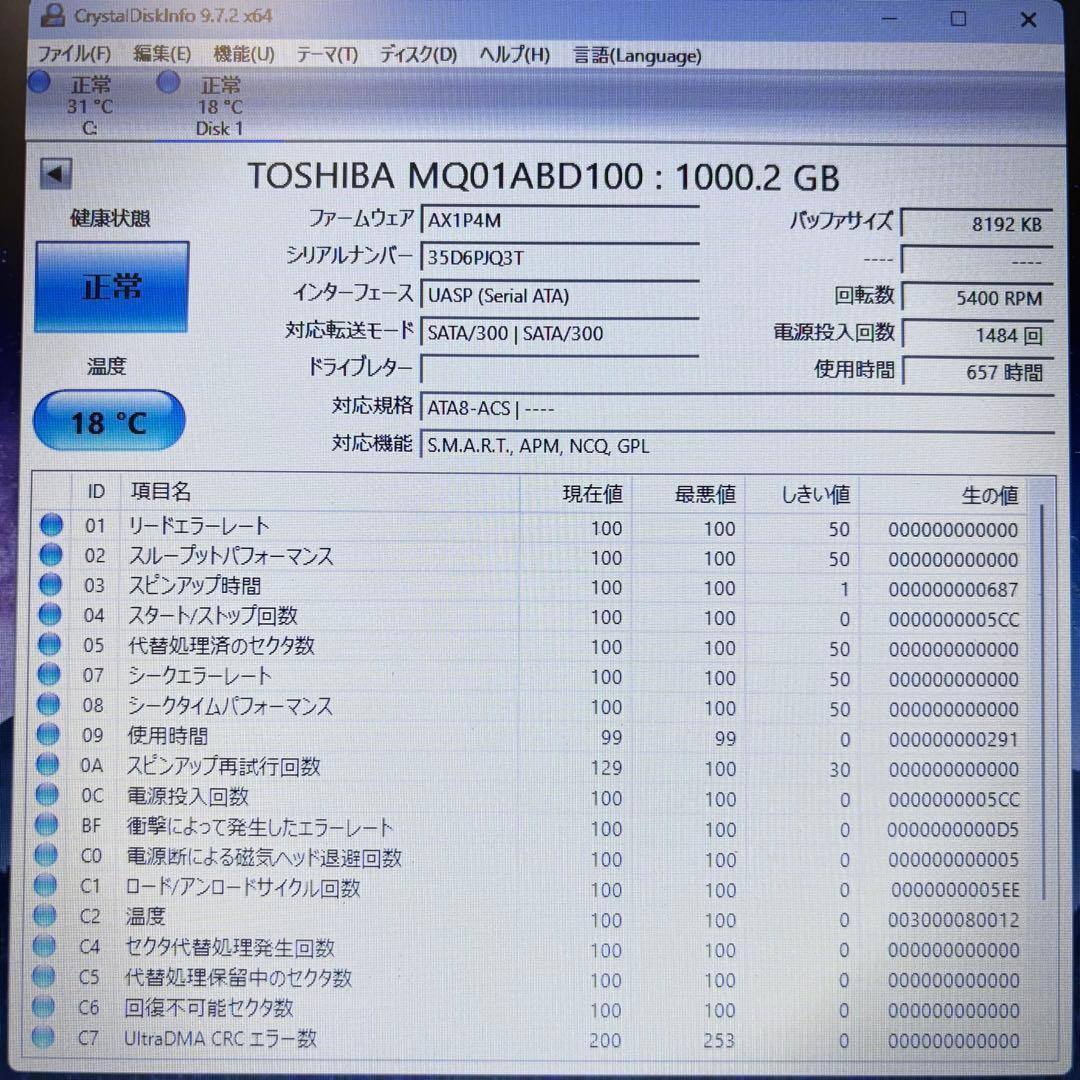1080x1080 pixels.
Task: Open the テーマ(T) menu
Action: click(325, 56)
